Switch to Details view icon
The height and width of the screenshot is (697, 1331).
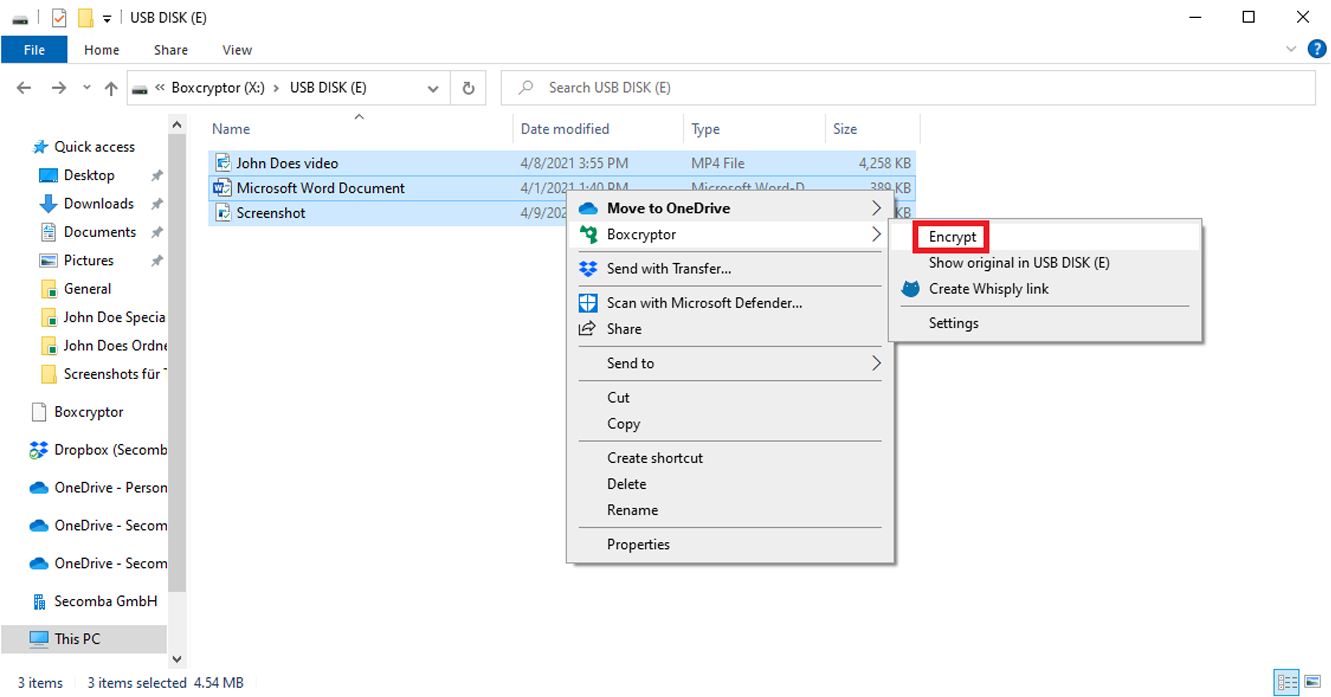coord(1285,682)
